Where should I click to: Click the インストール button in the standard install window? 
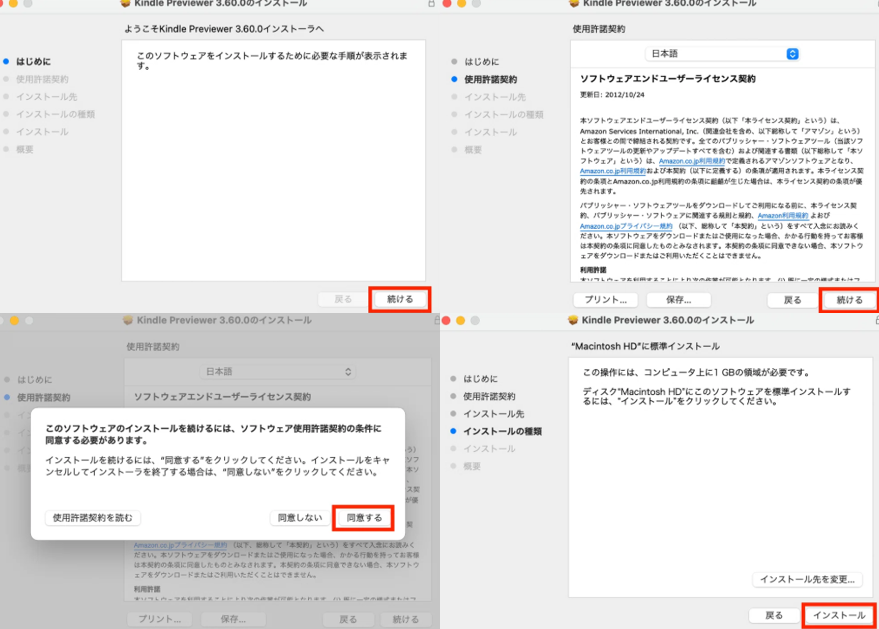point(839,615)
